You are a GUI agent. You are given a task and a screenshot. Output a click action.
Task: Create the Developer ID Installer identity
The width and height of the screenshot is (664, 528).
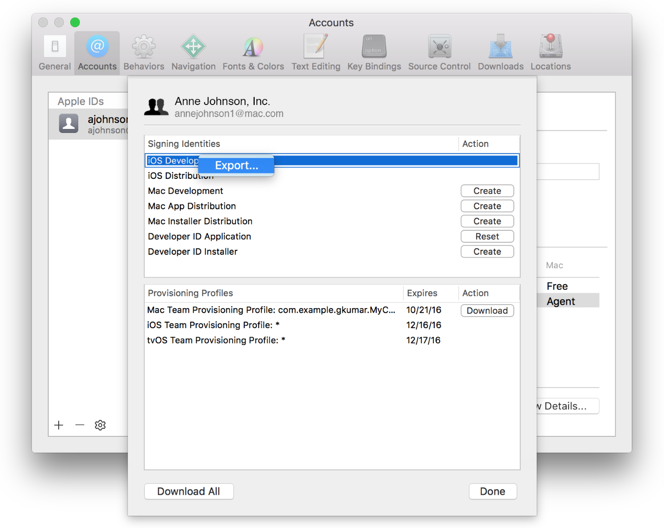click(487, 252)
